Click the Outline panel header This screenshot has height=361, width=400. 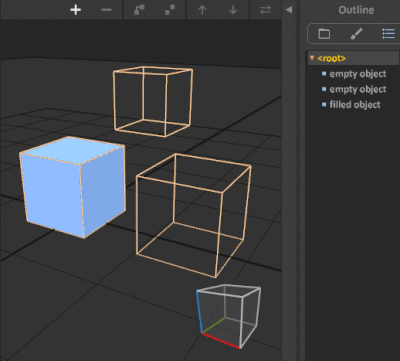click(x=356, y=10)
